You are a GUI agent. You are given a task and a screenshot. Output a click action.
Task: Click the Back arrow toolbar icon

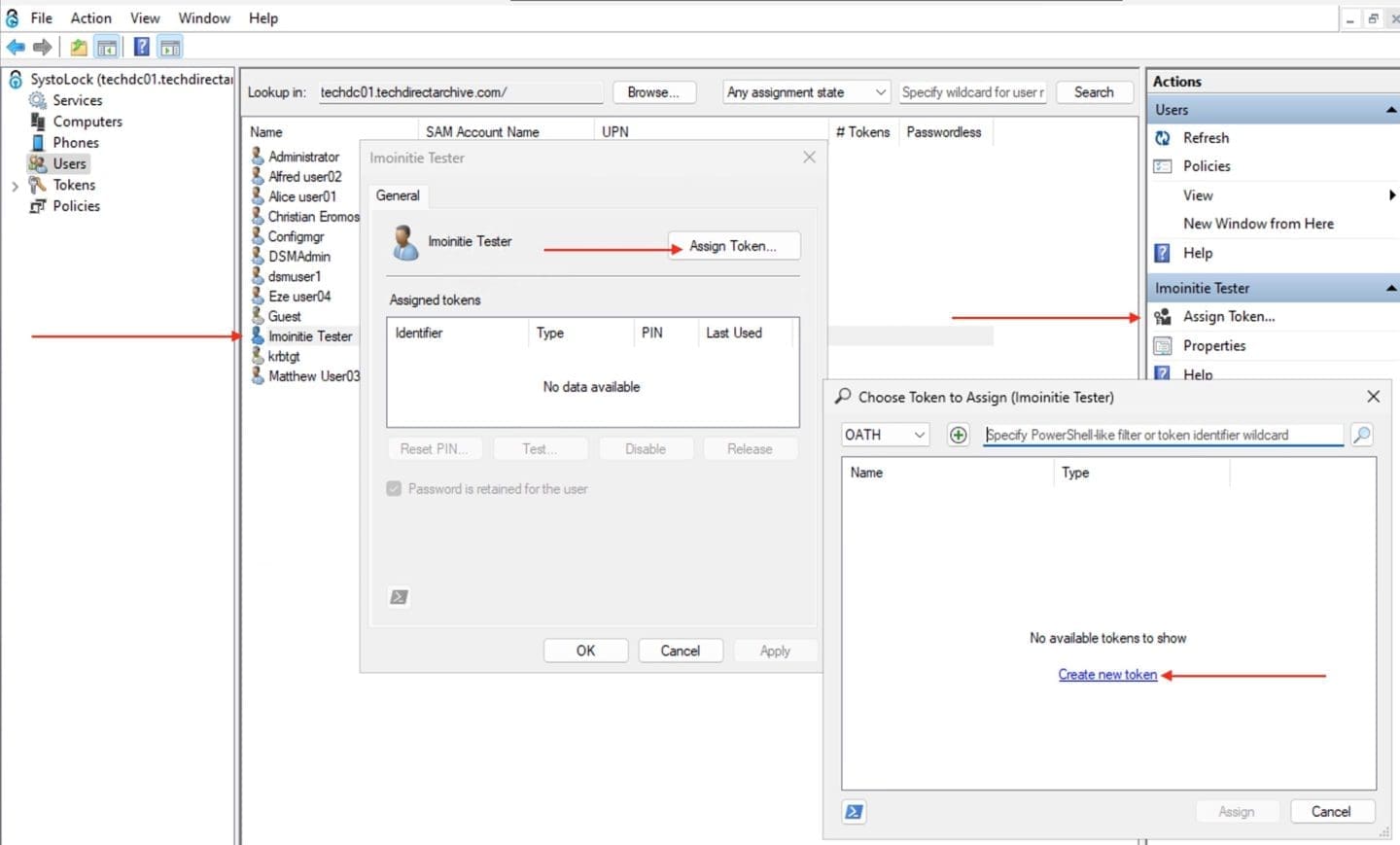click(16, 47)
